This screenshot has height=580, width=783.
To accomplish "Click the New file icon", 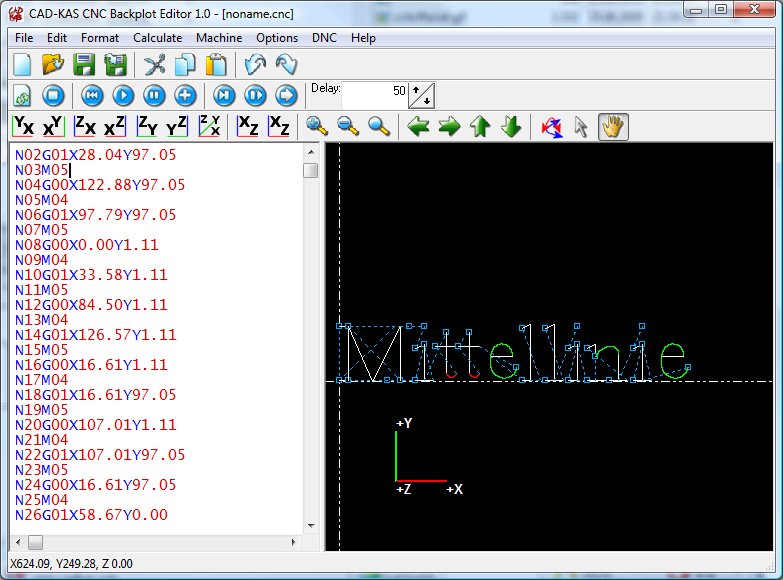I will click(22, 65).
